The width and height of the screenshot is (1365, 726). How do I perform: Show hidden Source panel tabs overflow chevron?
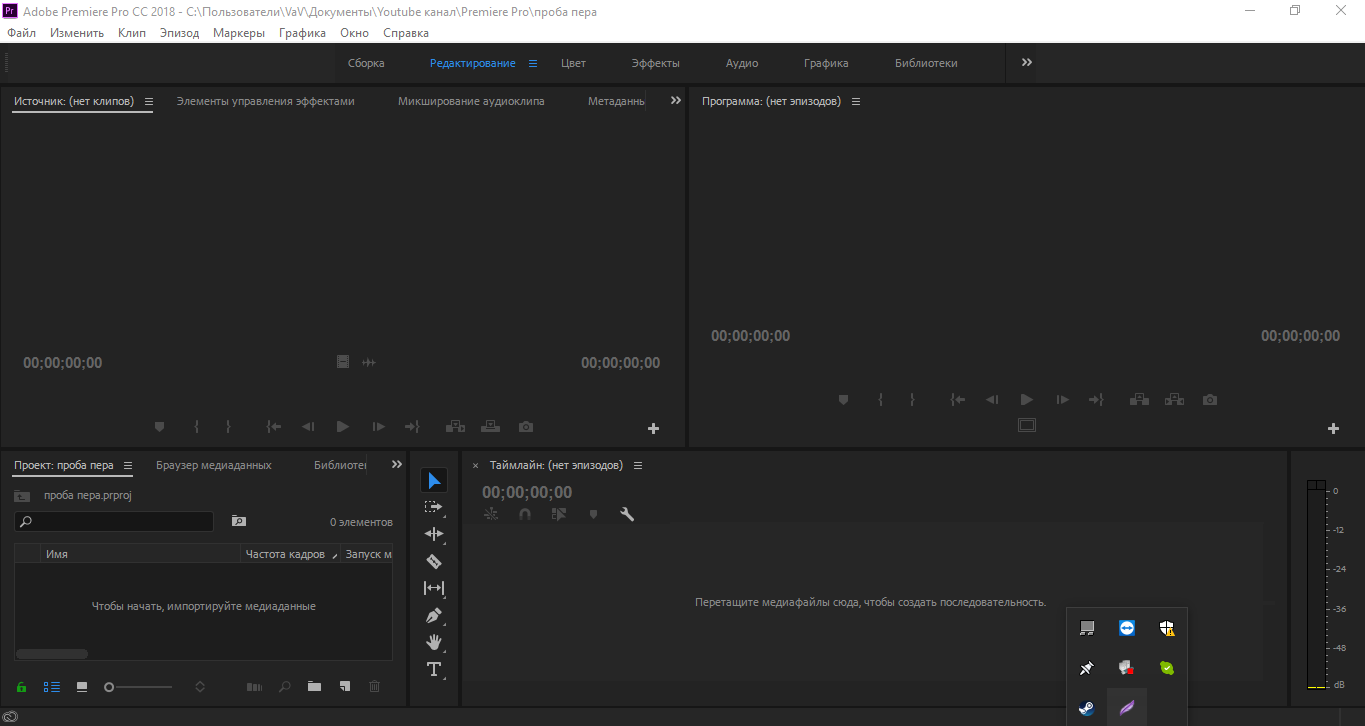(x=675, y=101)
